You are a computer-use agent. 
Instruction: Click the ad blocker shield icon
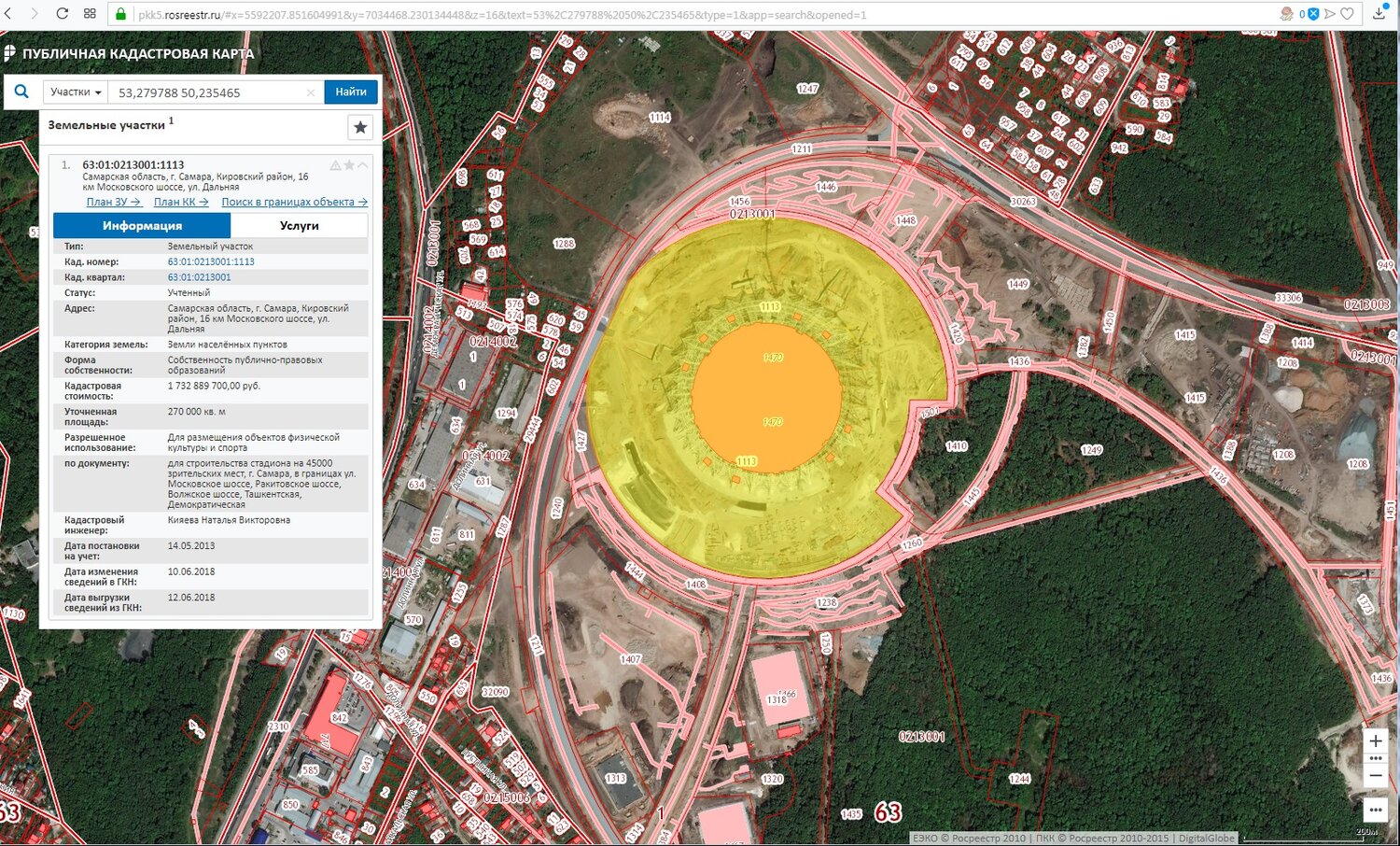(x=1313, y=14)
